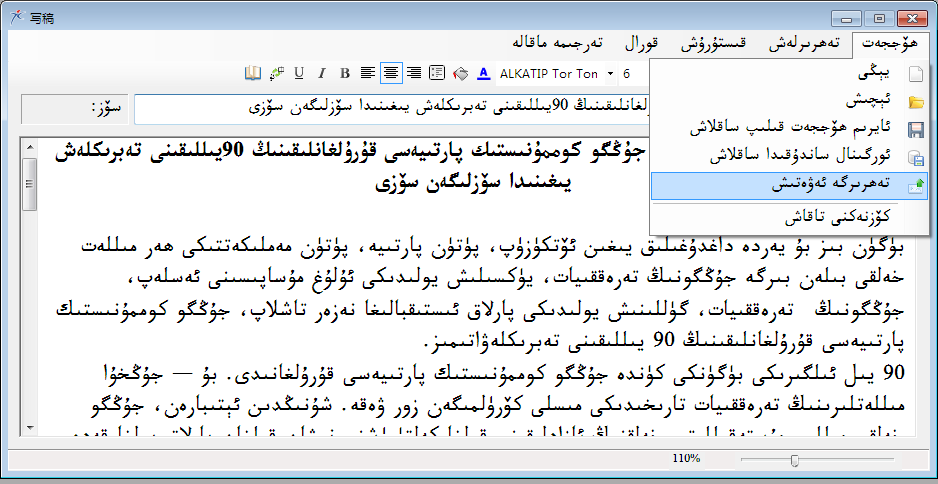
Task: Align text to the right
Action: [413, 73]
